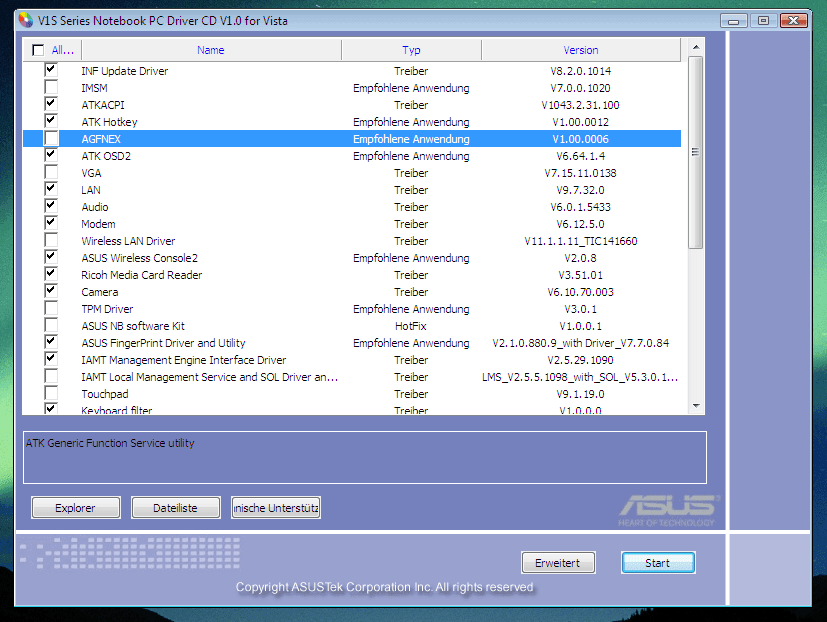Open the Technische Unterstützung button
Viewport: 827px width, 622px height.
tap(276, 508)
